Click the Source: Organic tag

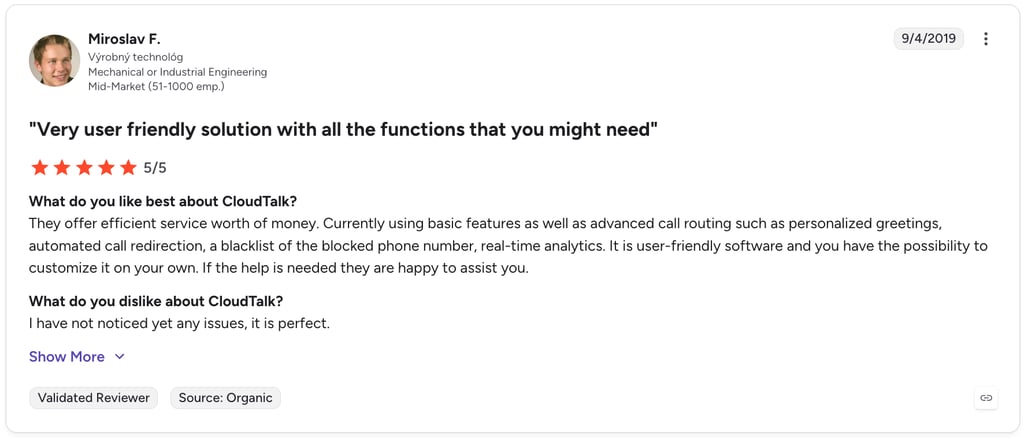[x=225, y=398]
